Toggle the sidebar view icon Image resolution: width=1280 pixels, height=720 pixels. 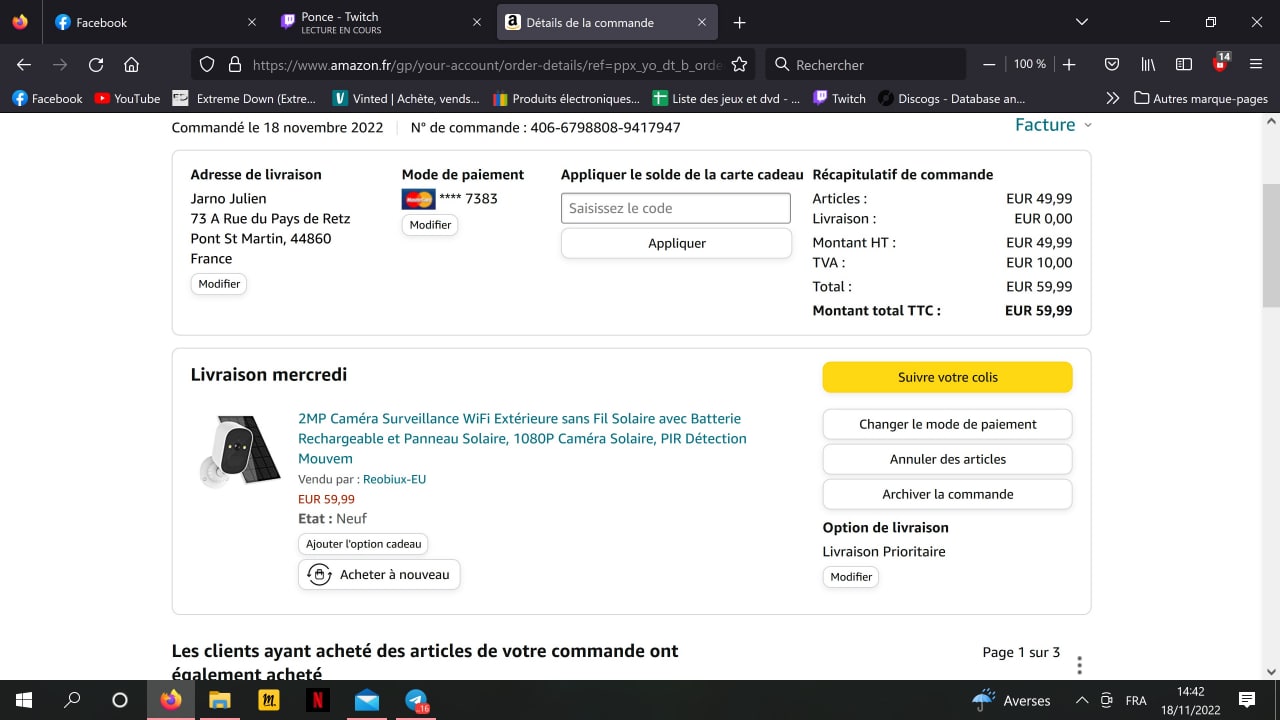tap(1184, 64)
